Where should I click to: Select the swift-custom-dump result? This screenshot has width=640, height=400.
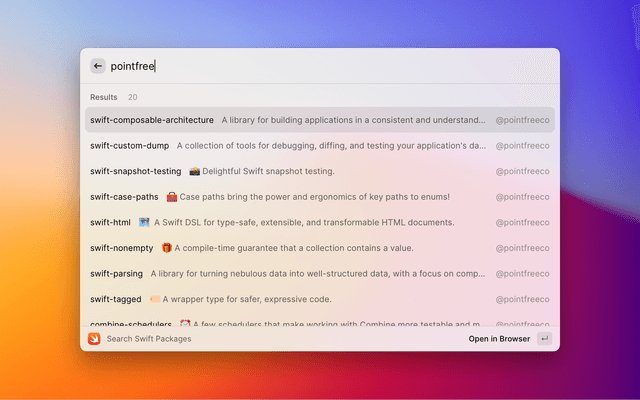coord(129,145)
